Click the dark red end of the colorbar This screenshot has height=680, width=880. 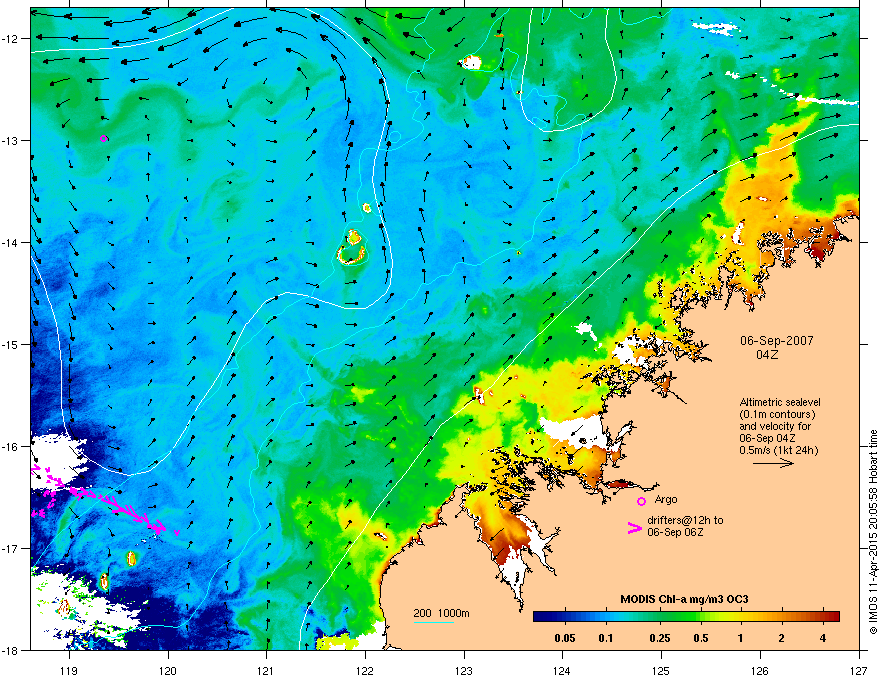point(832,616)
